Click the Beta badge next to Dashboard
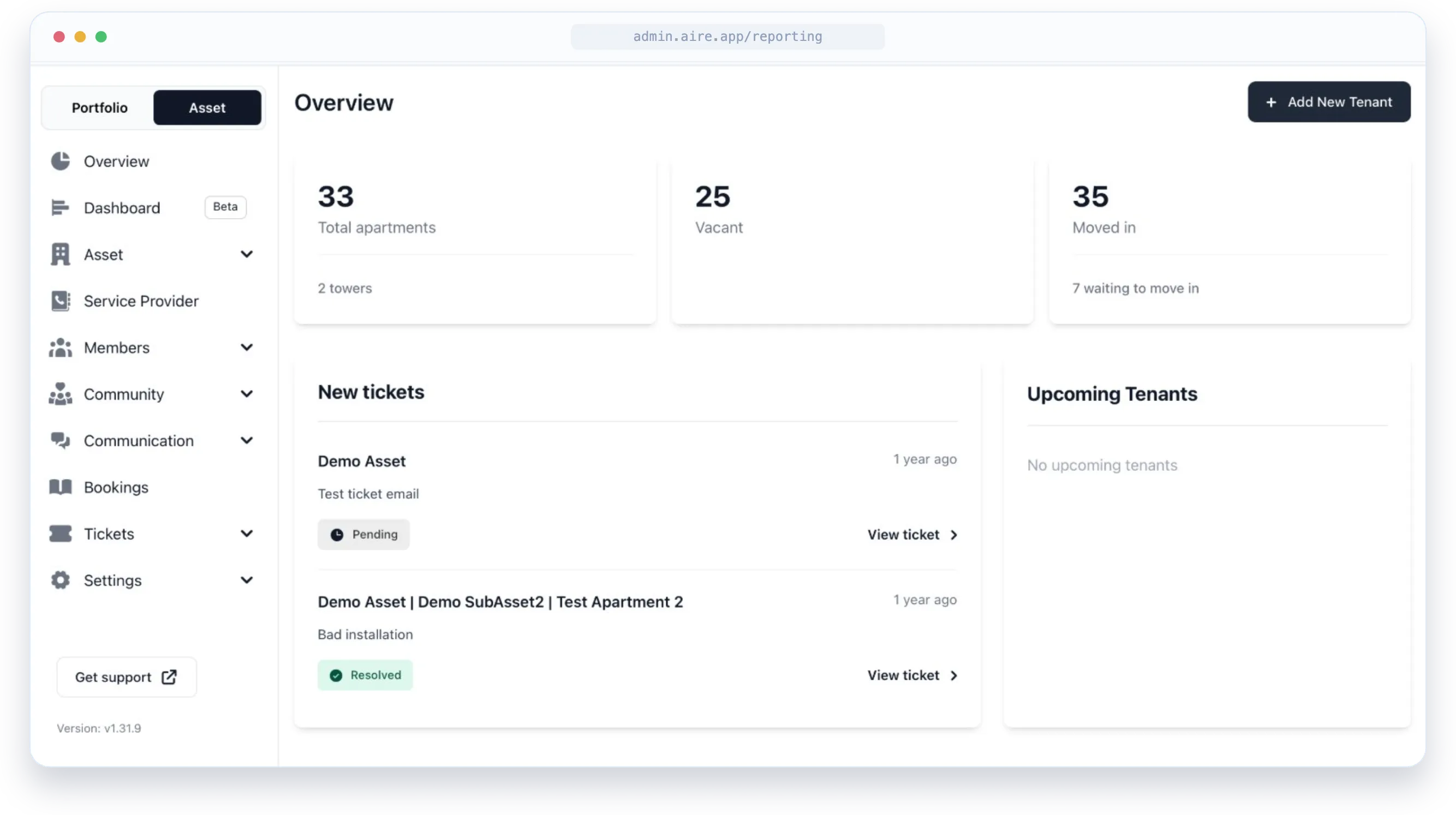The height and width of the screenshot is (815, 1456). pos(225,207)
